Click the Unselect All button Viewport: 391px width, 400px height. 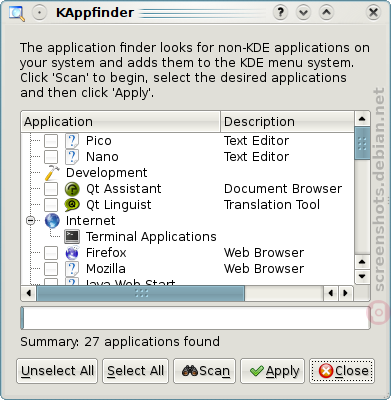point(57,371)
